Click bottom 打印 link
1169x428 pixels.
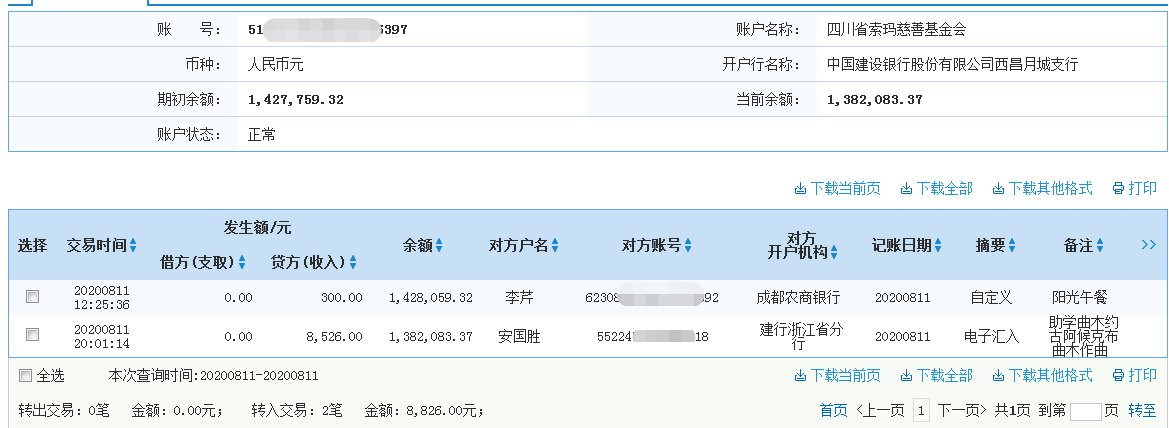1135,375
